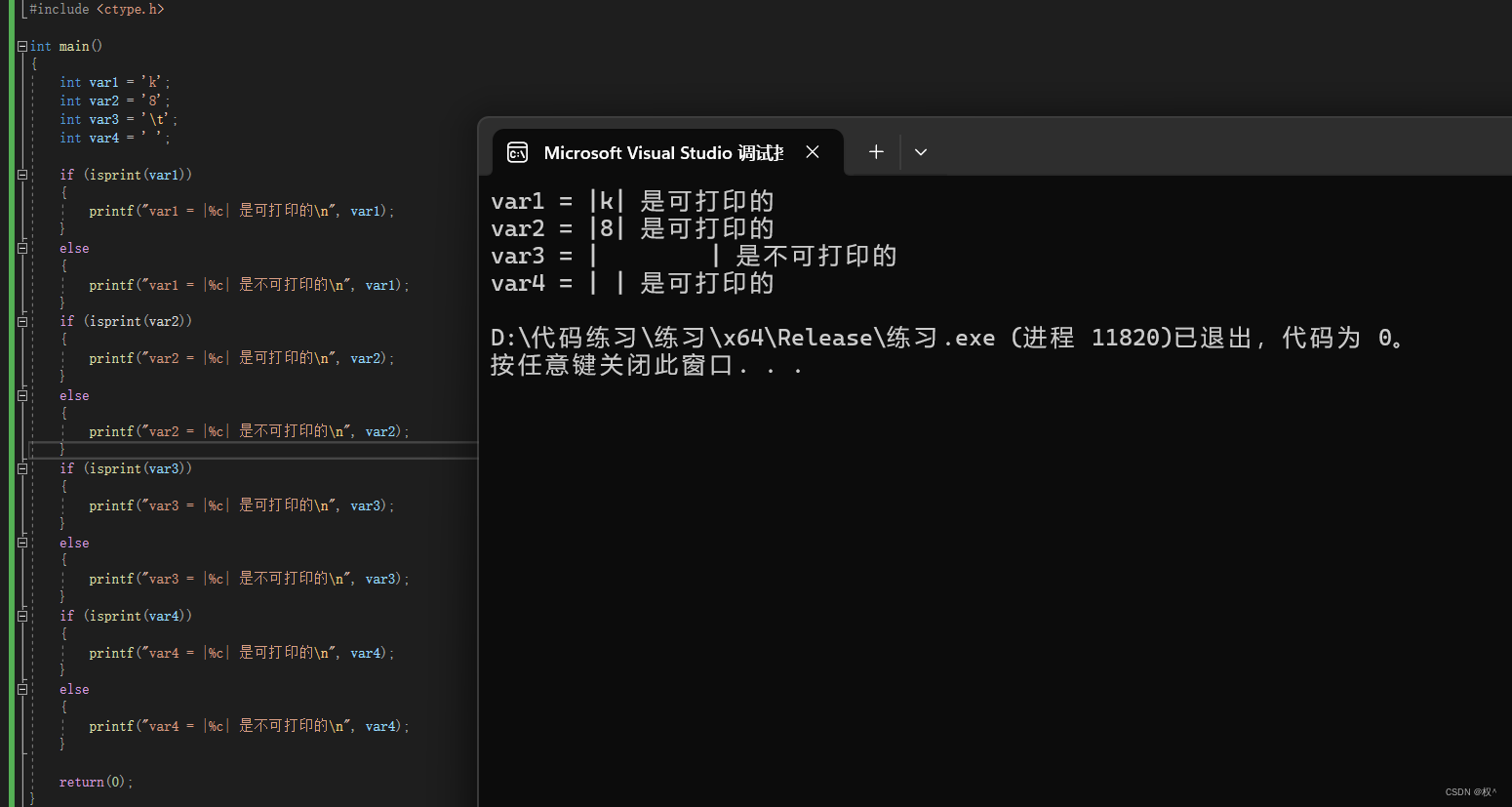Click console output line var3 是不可打印的
The height and width of the screenshot is (807, 1512).
point(694,257)
